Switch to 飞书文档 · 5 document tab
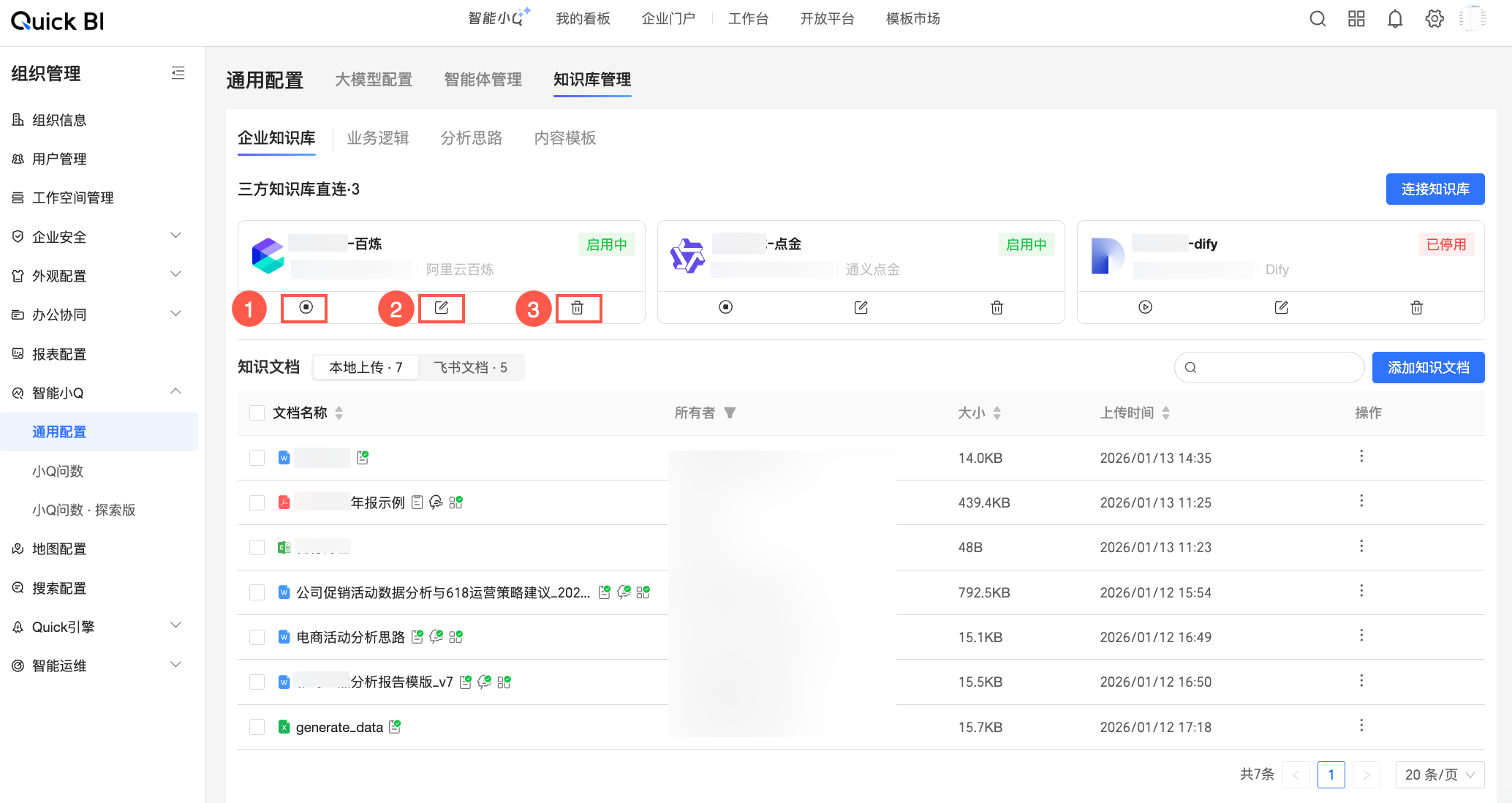Screen dimensions: 1512x803 pos(470,367)
